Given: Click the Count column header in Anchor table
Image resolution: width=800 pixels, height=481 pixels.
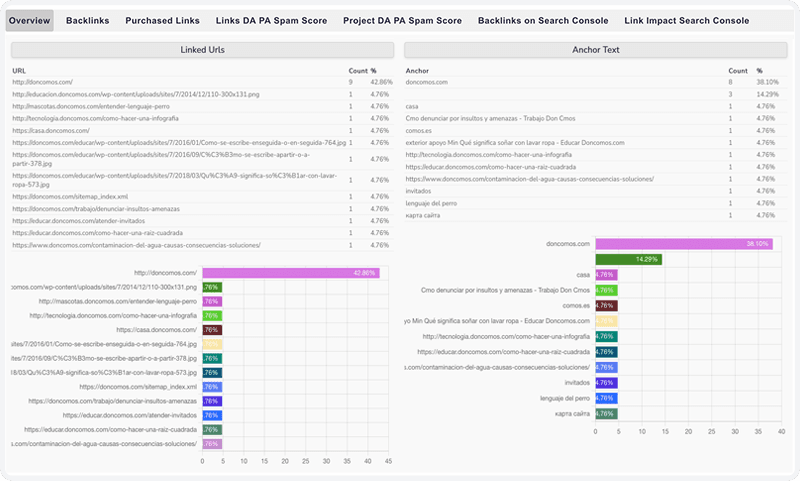Looking at the screenshot, I should [x=738, y=71].
